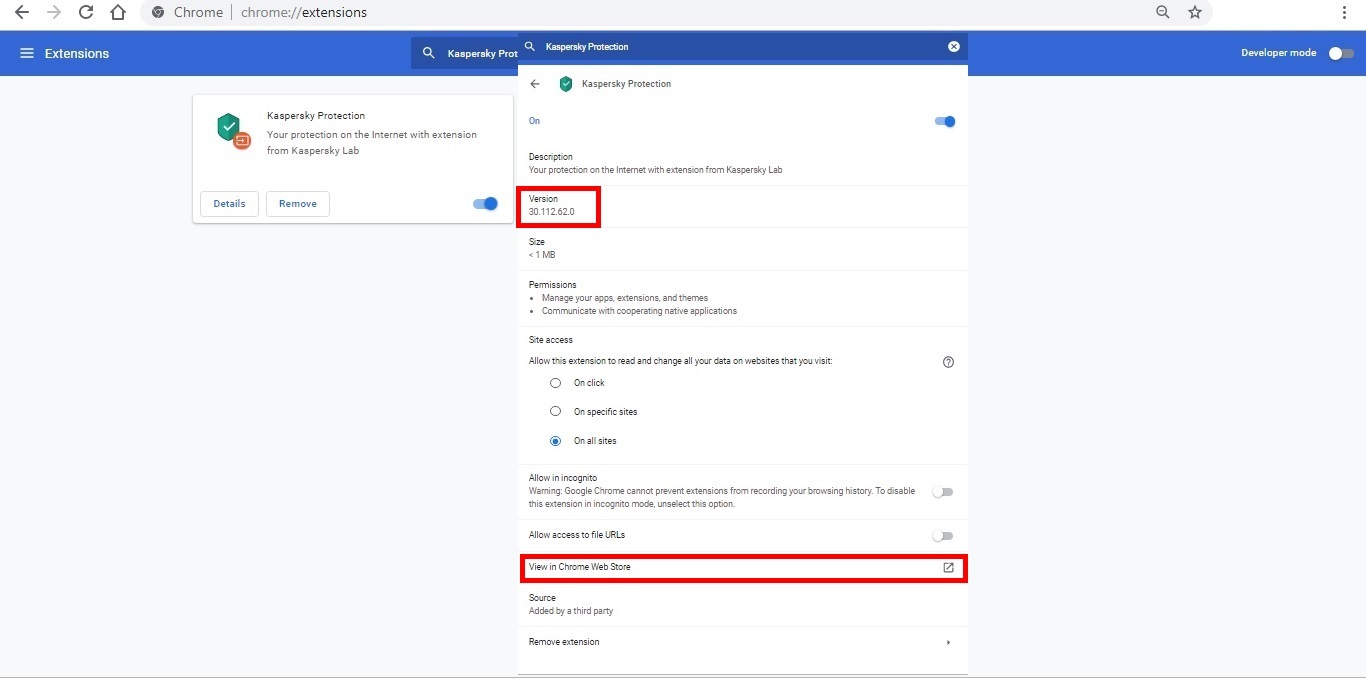Go back from Kaspersky Protection details

click(x=535, y=84)
